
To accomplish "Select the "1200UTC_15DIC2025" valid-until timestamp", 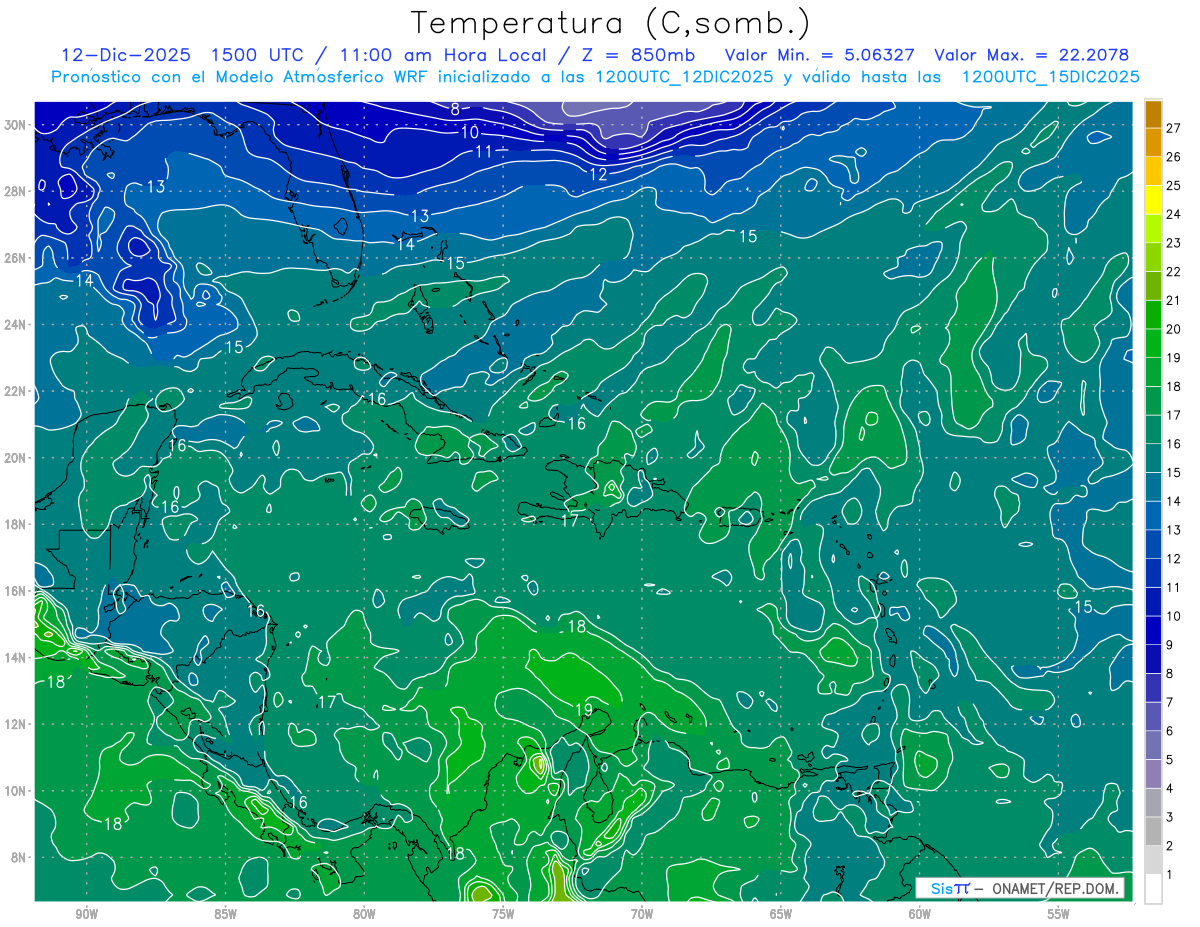I will pos(1051,77).
